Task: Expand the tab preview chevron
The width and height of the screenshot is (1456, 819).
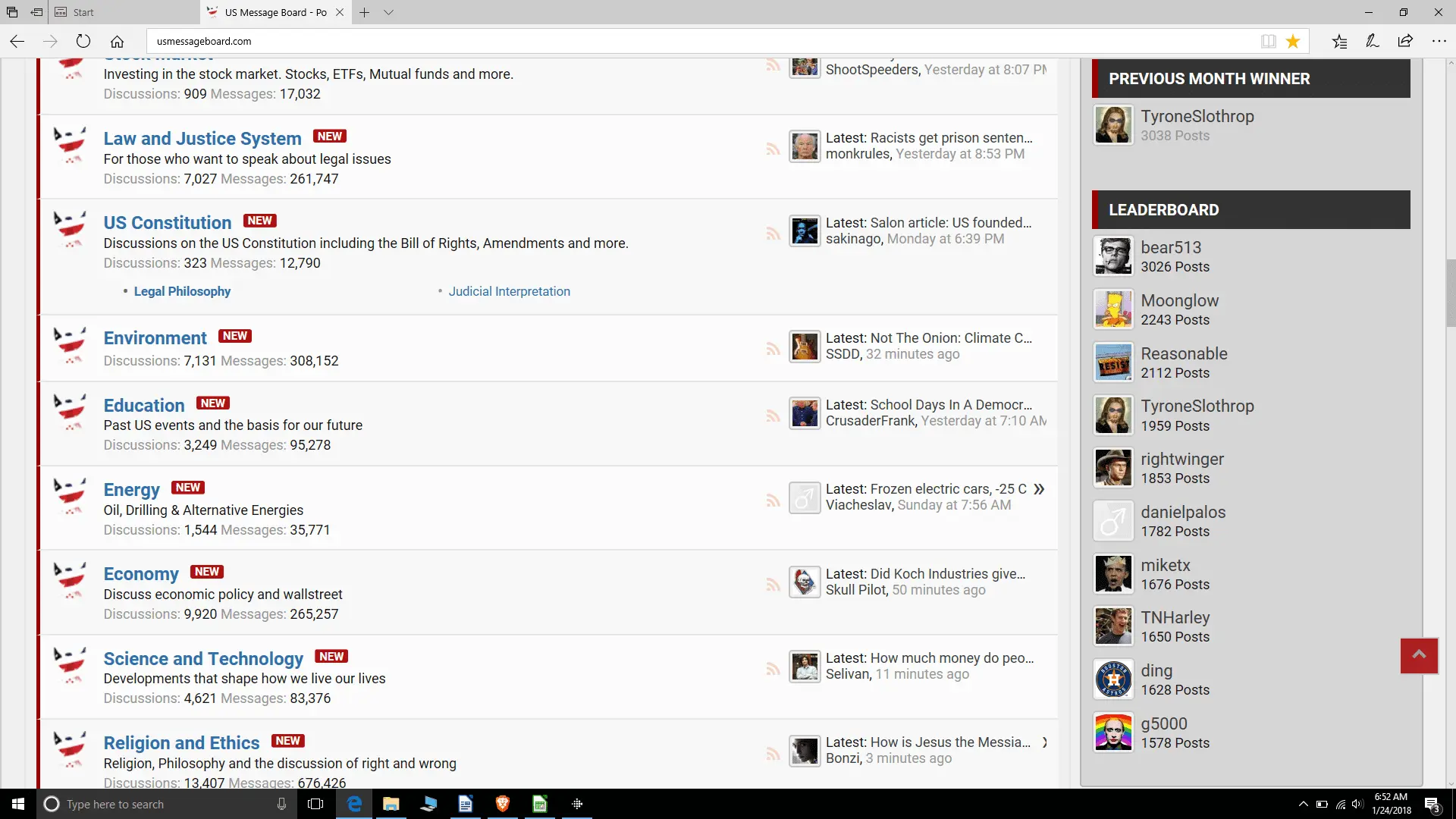Action: pos(388,12)
